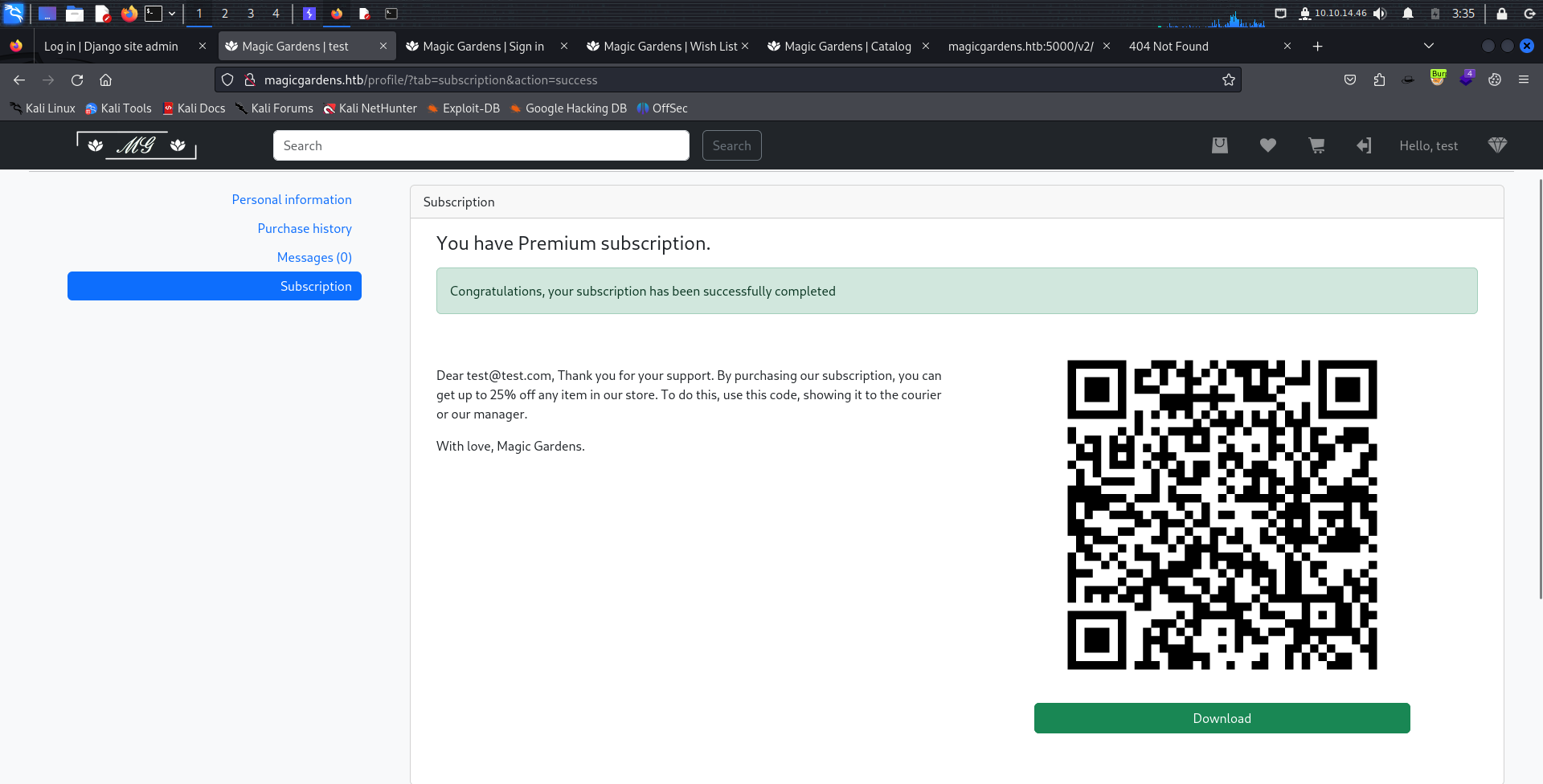
Task: Click the premium diamond icon
Action: click(1496, 145)
